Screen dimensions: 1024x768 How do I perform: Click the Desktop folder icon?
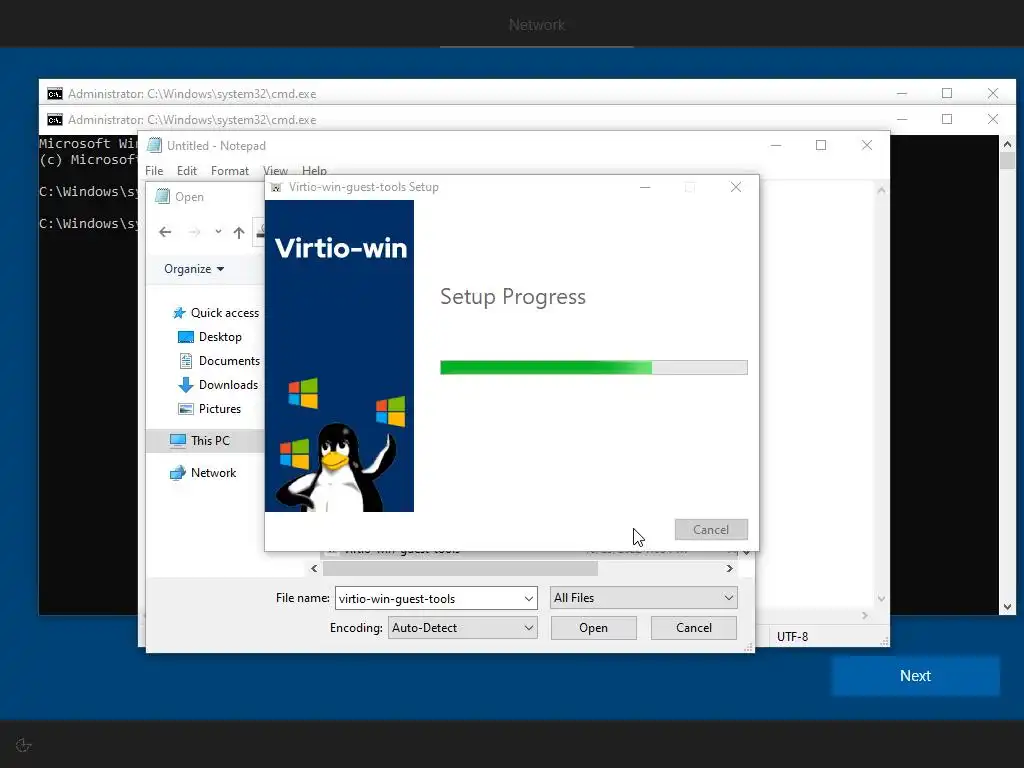(x=186, y=337)
